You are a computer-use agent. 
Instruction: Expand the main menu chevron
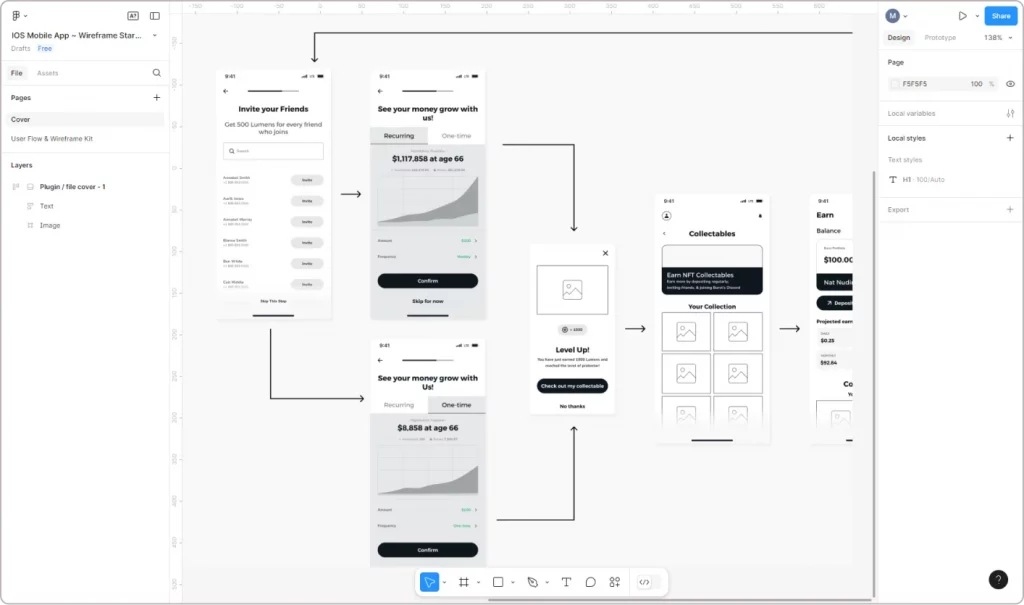pos(25,16)
